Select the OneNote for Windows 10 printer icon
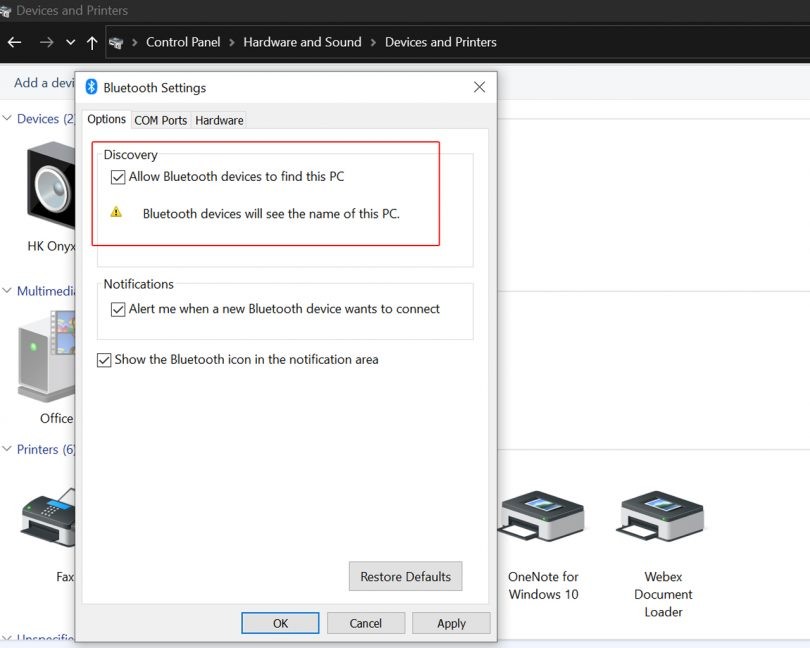 [x=542, y=515]
